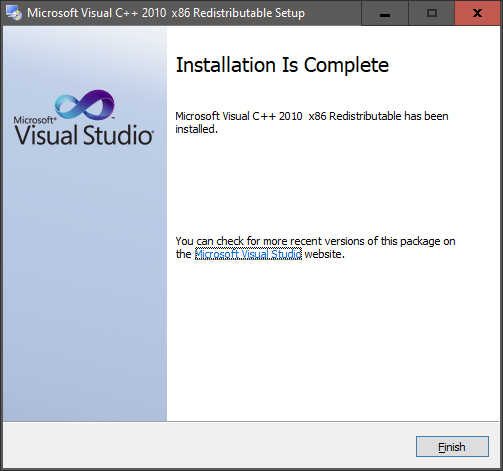Image resolution: width=503 pixels, height=471 pixels.
Task: Minimize the Redistributable Setup window
Action: pos(385,13)
